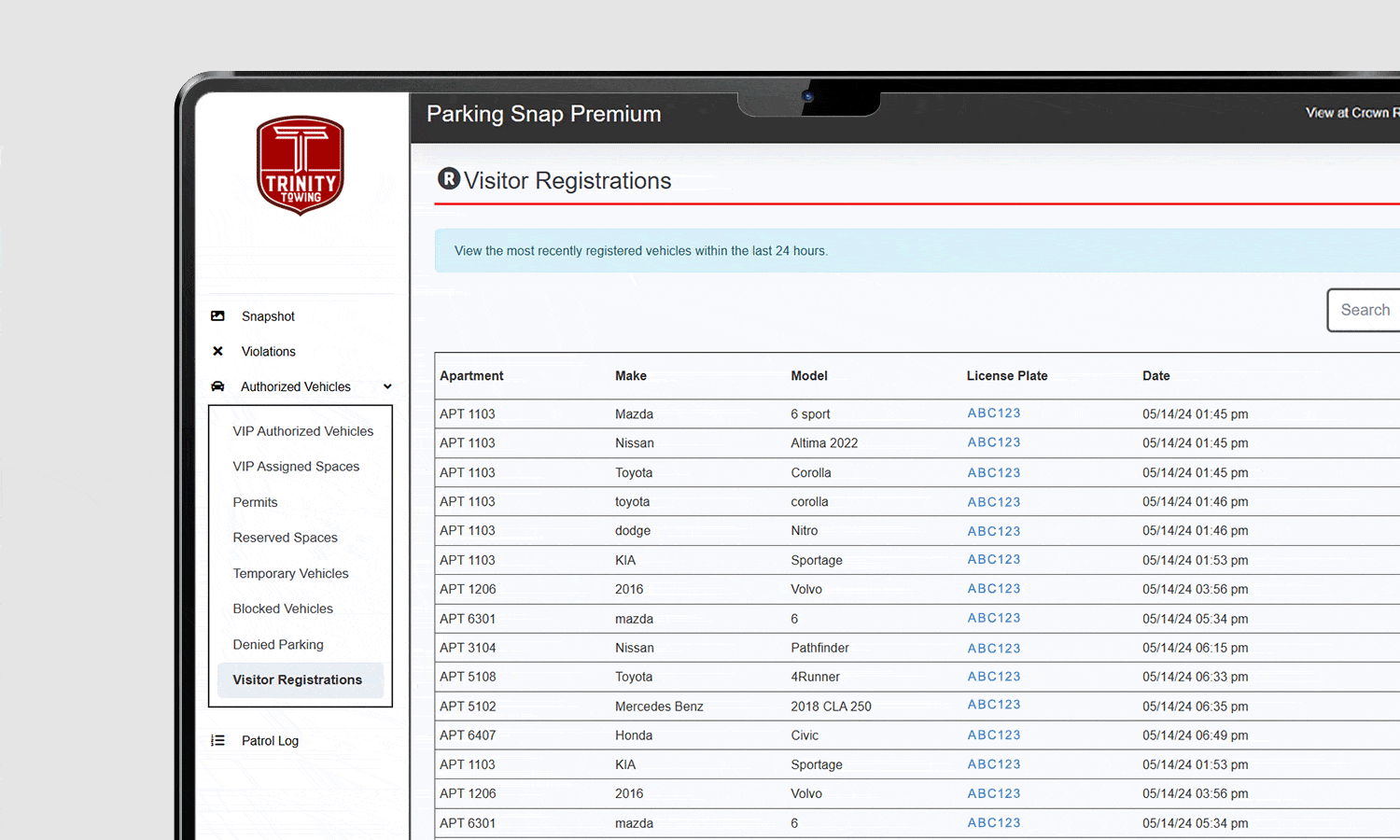Sort table by Apartment column header

(x=471, y=376)
